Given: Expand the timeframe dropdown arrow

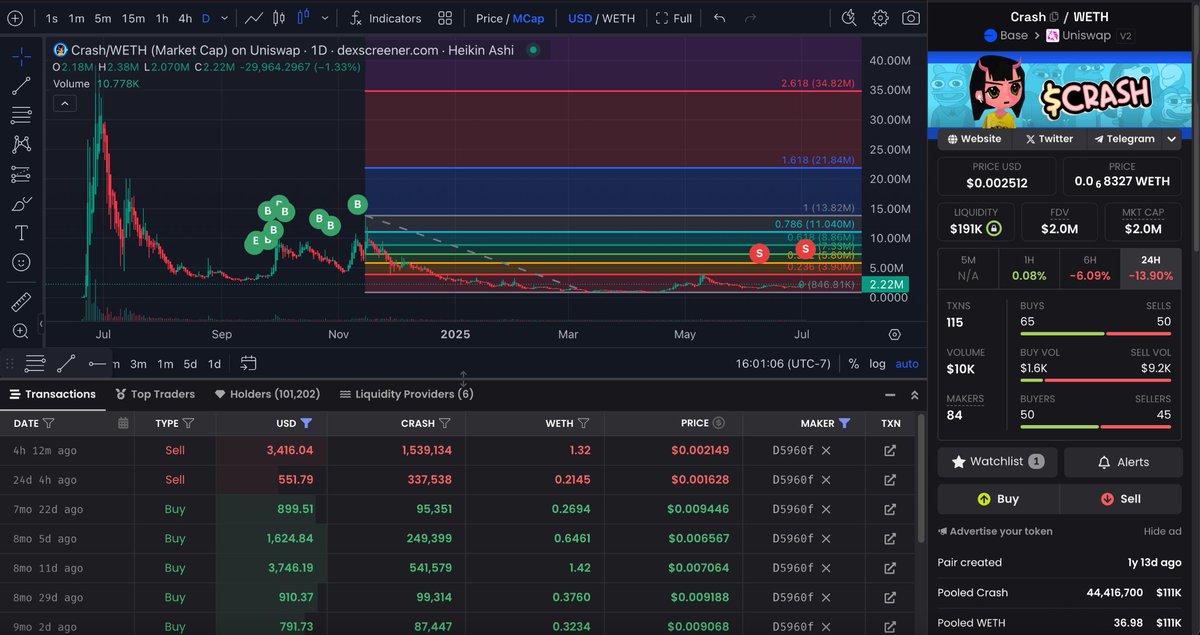Looking at the screenshot, I should coord(225,18).
